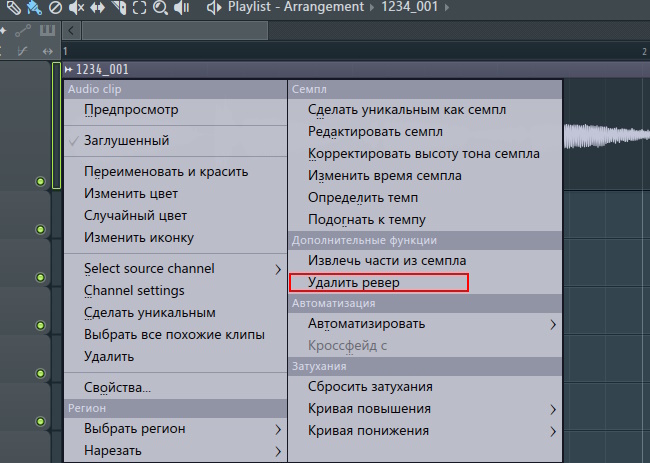Choose Сделать уникальным как семпл

point(425,110)
